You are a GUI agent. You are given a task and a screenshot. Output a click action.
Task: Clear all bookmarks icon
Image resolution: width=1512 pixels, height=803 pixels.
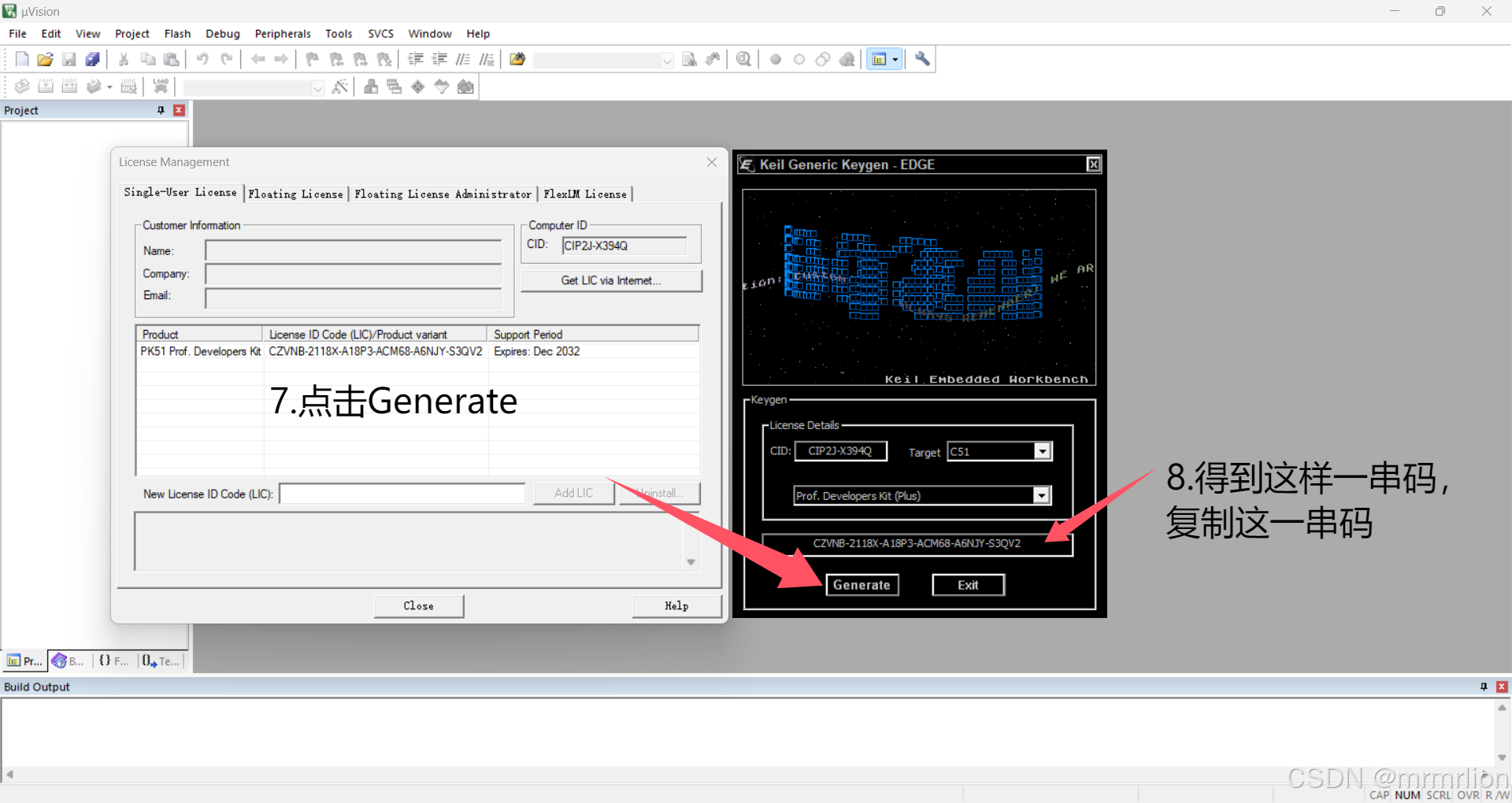click(x=384, y=59)
